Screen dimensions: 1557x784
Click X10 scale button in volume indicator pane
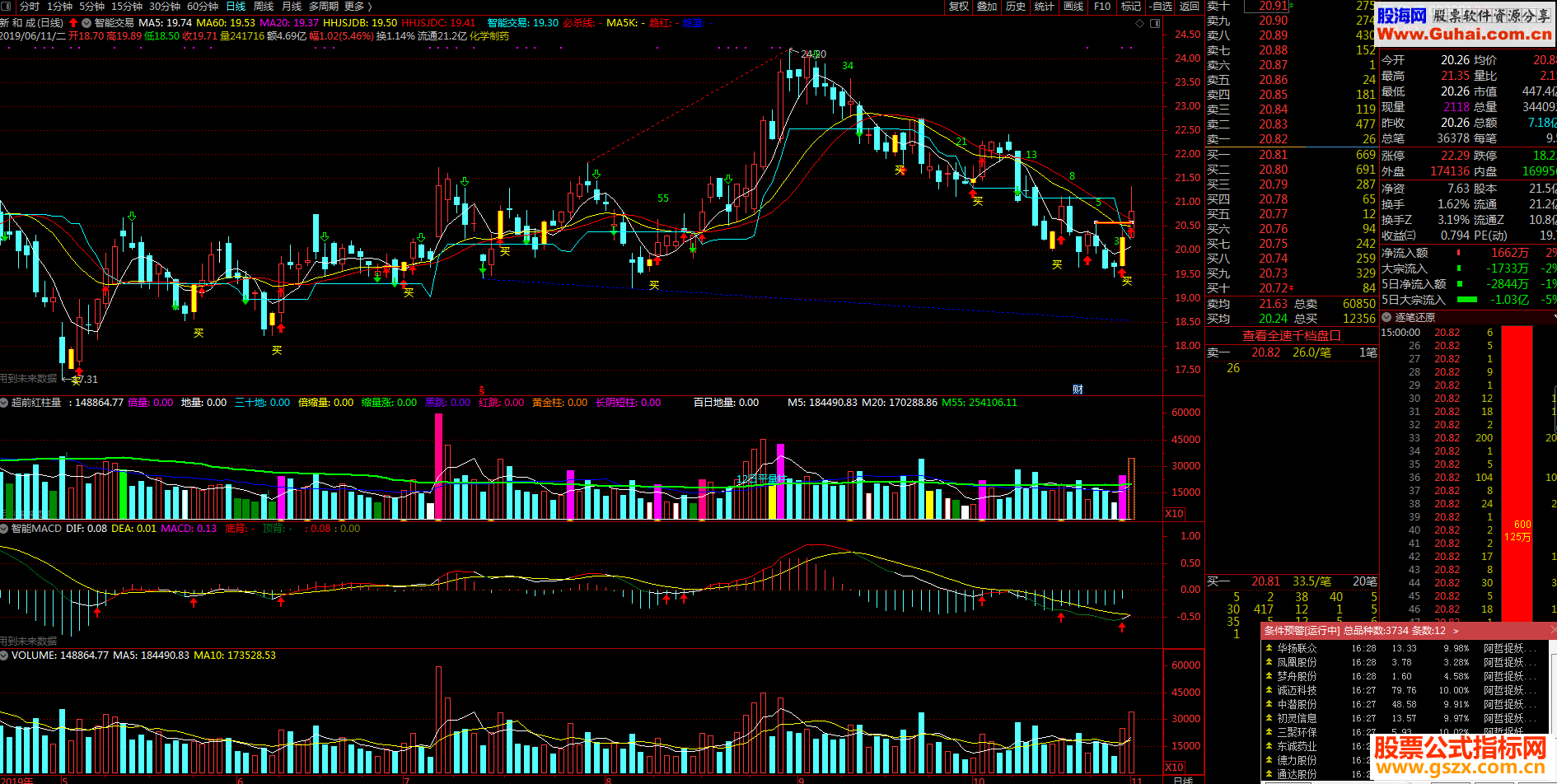point(1174,513)
